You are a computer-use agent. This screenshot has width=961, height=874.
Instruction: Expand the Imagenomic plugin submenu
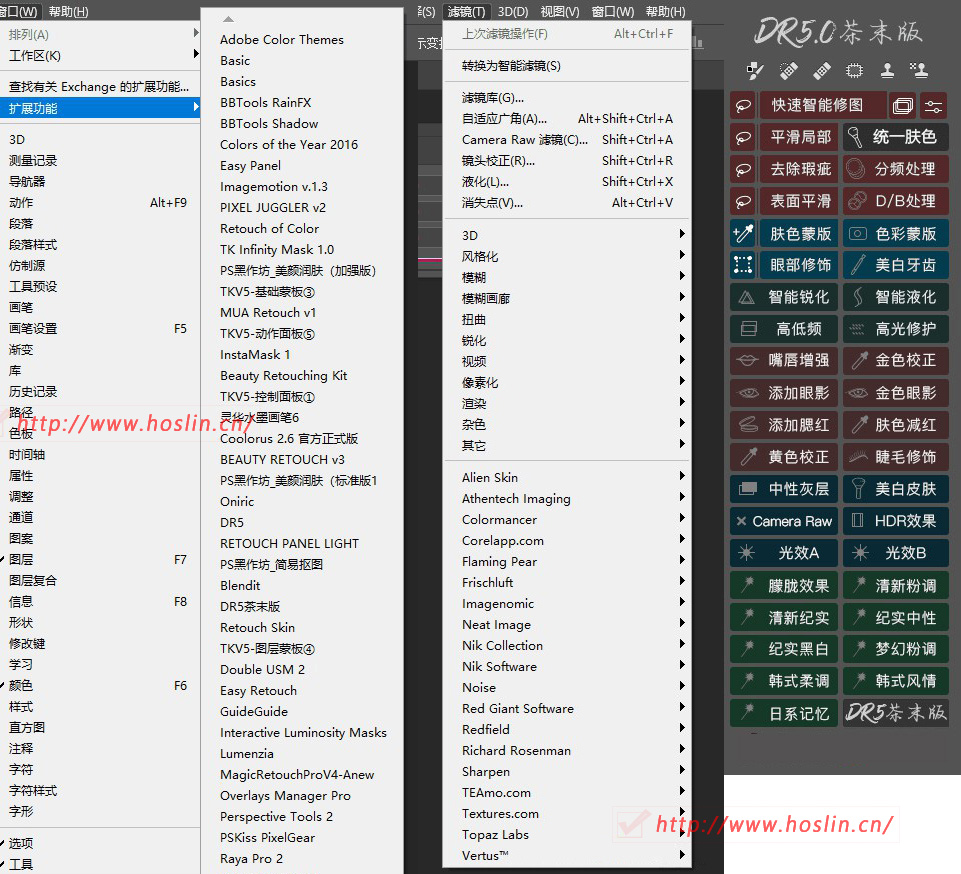click(x=567, y=604)
